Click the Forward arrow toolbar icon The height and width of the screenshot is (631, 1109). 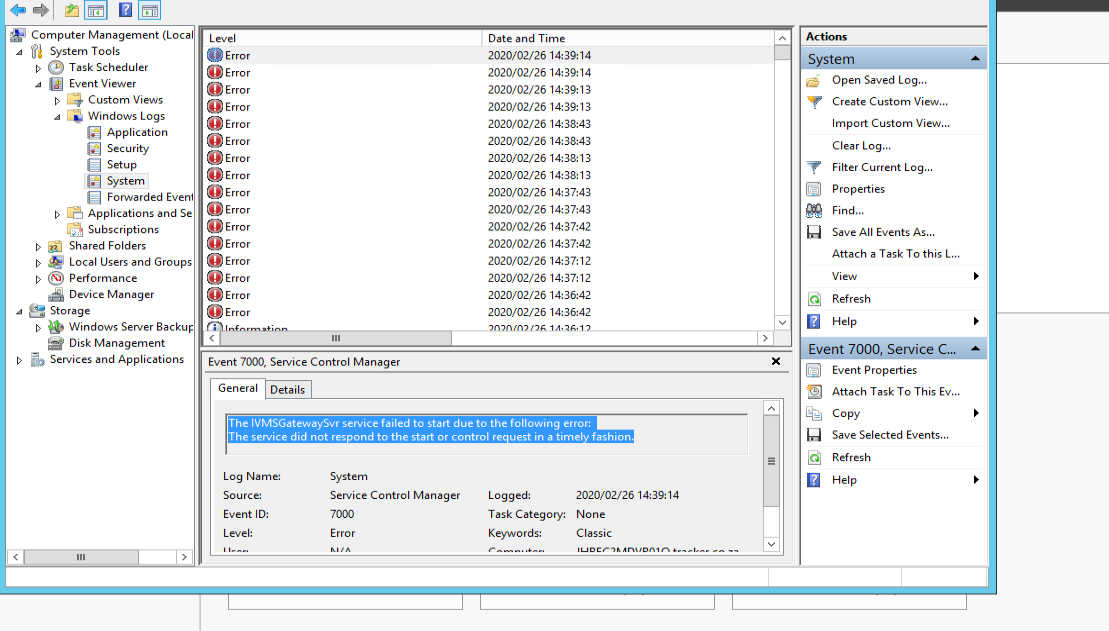tap(41, 10)
